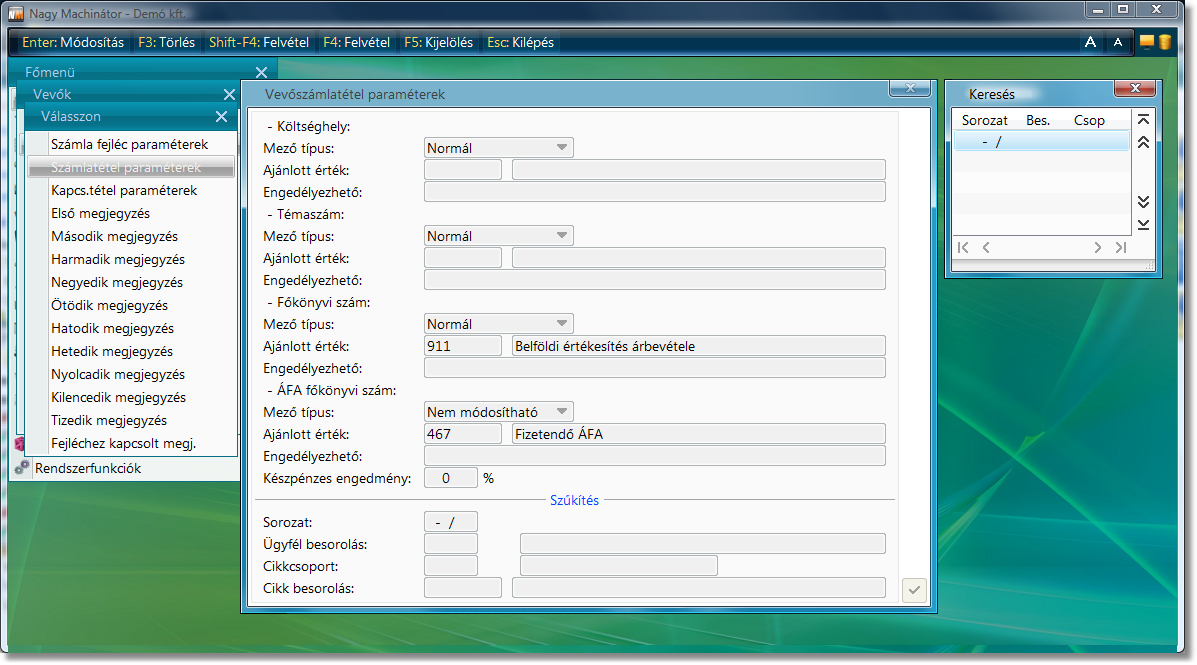Go to first column in Keresés navigator
This screenshot has height=665, width=1197.
pos(963,247)
